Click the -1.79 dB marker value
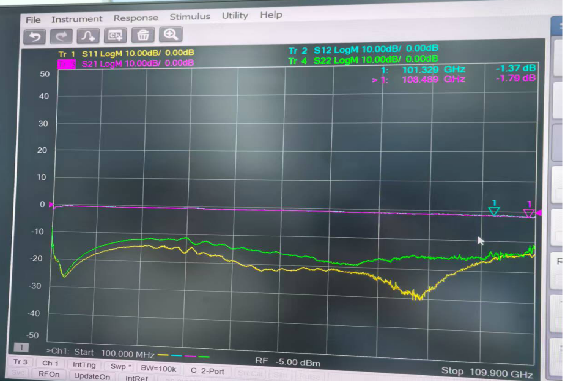Screen dimensions: 588x382 (516, 78)
